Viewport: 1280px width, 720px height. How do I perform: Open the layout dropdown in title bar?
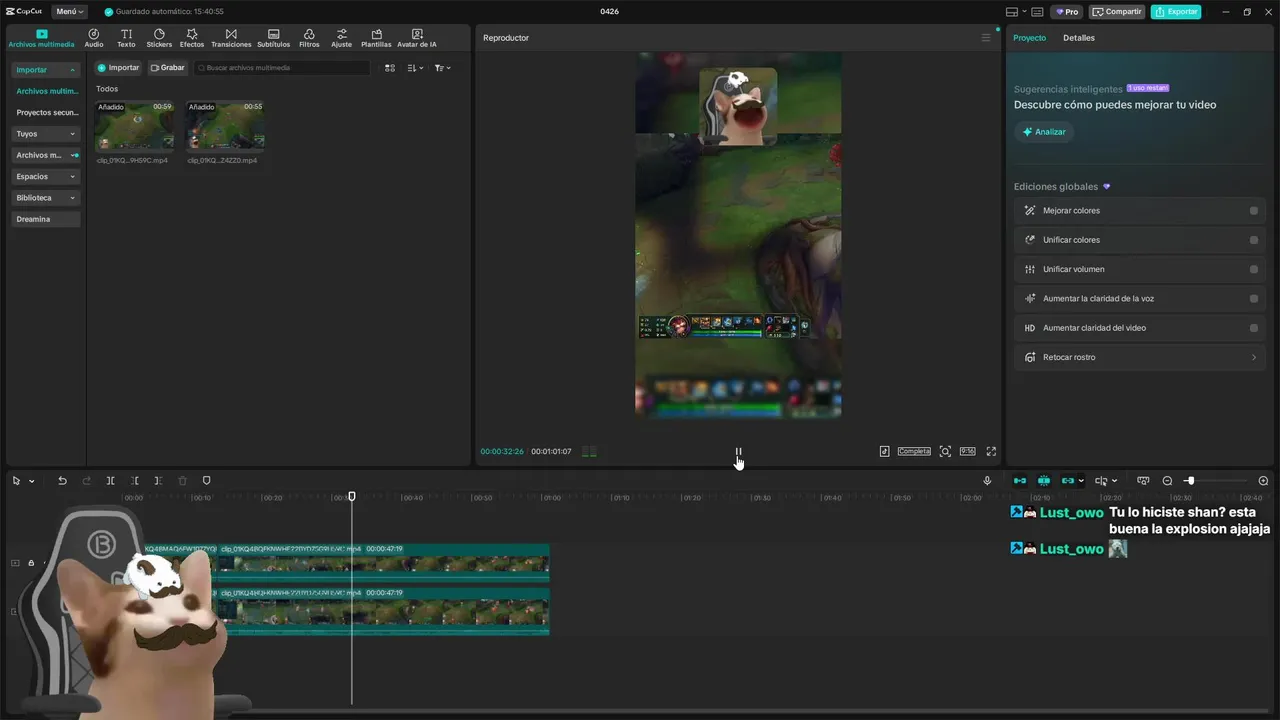click(1015, 12)
